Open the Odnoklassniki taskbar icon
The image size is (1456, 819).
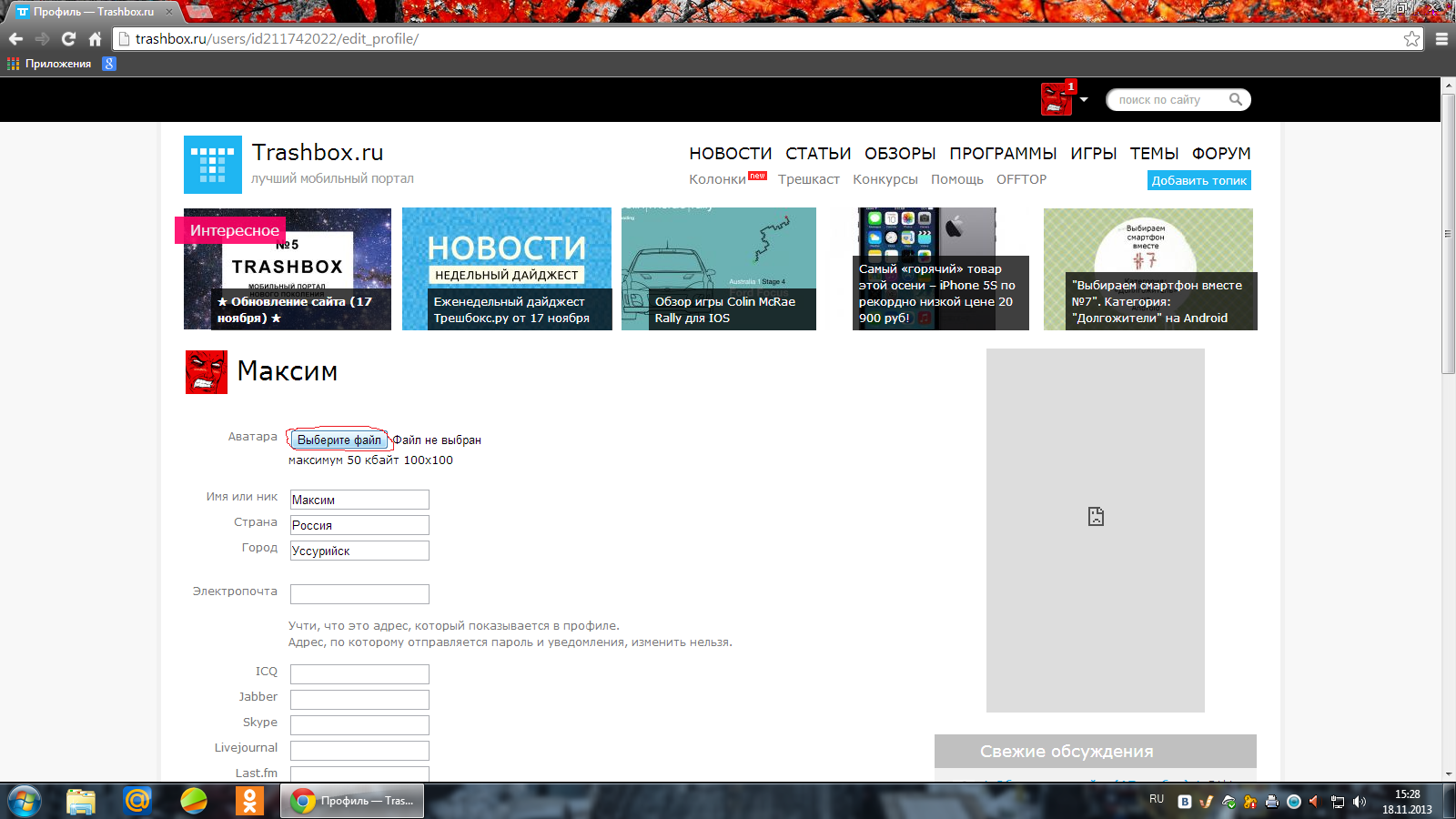pyautogui.click(x=249, y=801)
